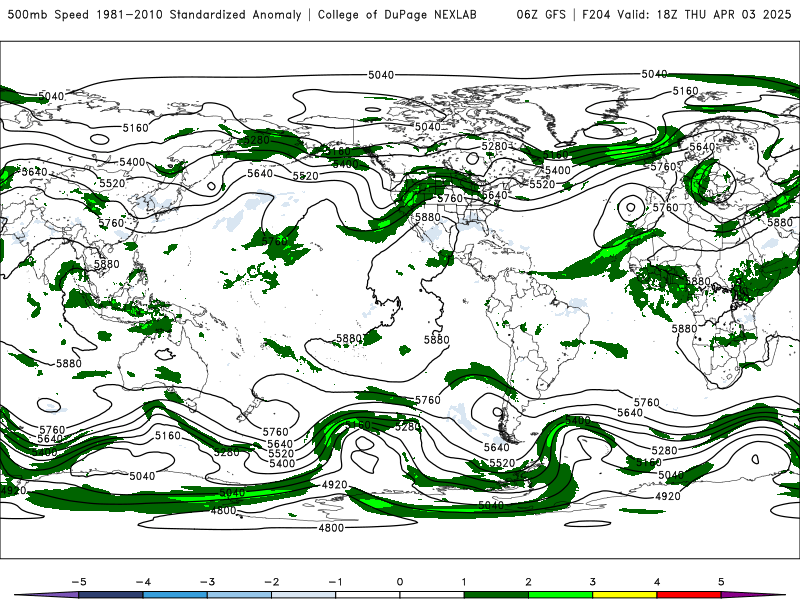Click the '1' colorbar tick label
This screenshot has width=800, height=600.
click(464, 582)
